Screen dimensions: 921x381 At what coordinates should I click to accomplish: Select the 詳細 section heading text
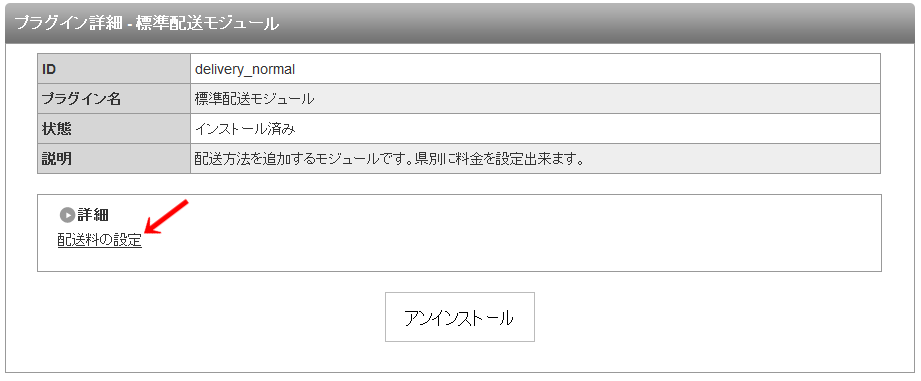click(93, 215)
